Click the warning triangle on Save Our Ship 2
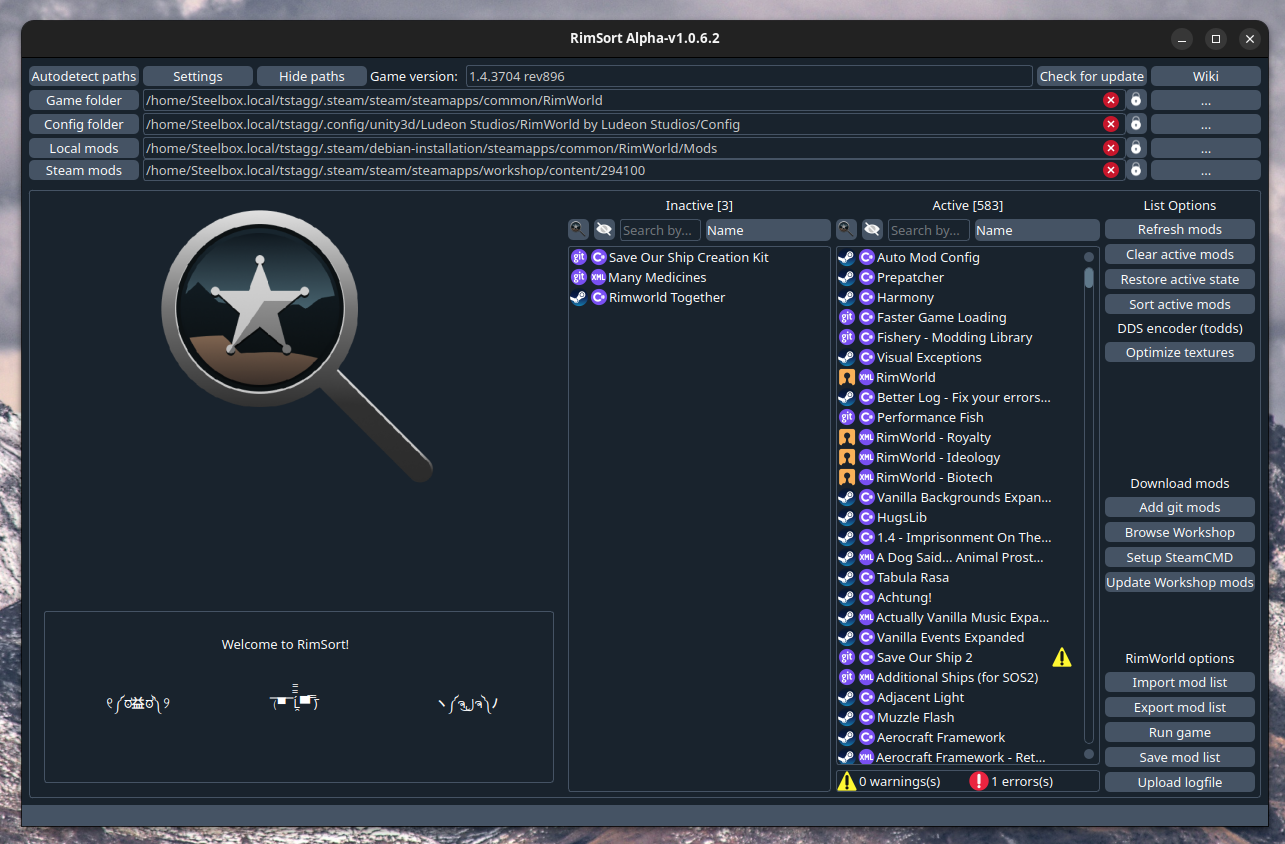This screenshot has width=1285, height=844. coord(1062,657)
